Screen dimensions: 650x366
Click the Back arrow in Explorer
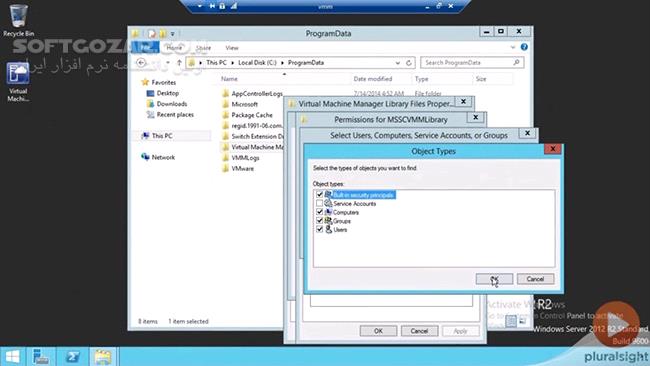tap(141, 63)
